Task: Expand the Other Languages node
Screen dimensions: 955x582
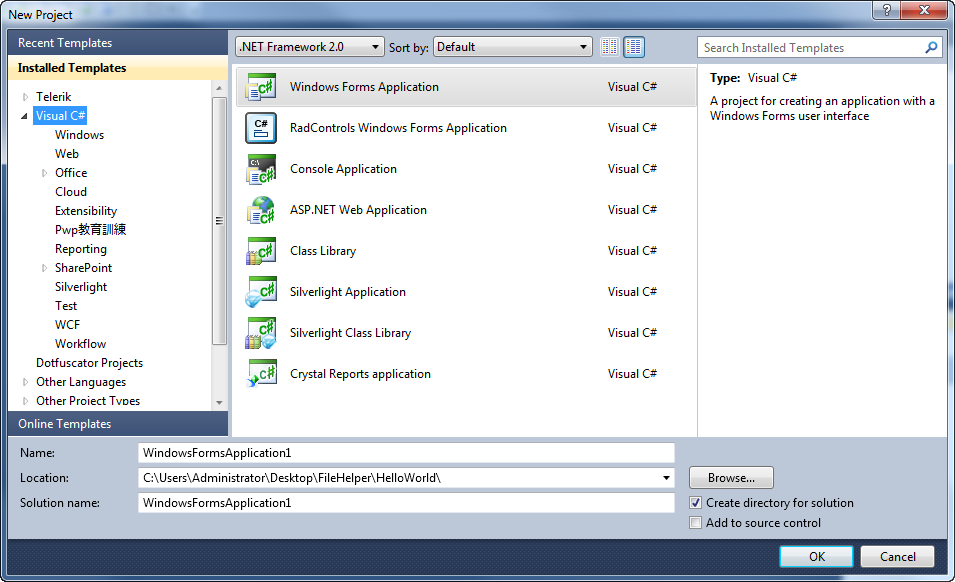Action: coord(25,382)
